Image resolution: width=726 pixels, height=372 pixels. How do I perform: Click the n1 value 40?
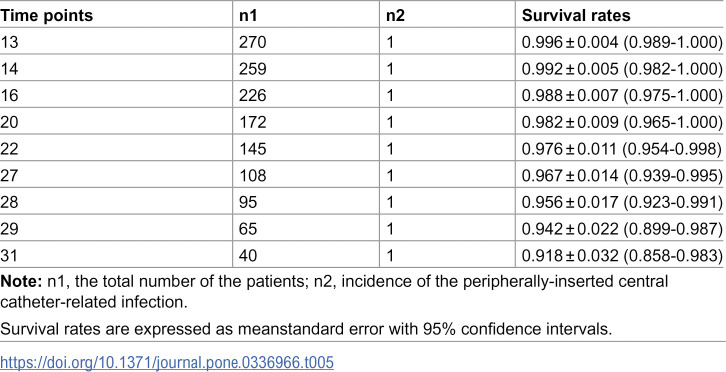tap(248, 254)
